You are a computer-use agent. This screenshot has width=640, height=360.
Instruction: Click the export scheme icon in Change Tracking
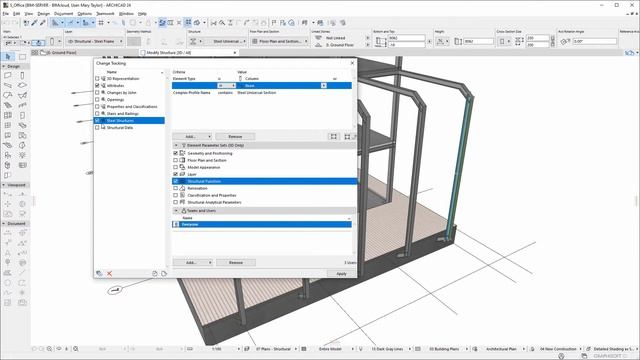click(164, 273)
